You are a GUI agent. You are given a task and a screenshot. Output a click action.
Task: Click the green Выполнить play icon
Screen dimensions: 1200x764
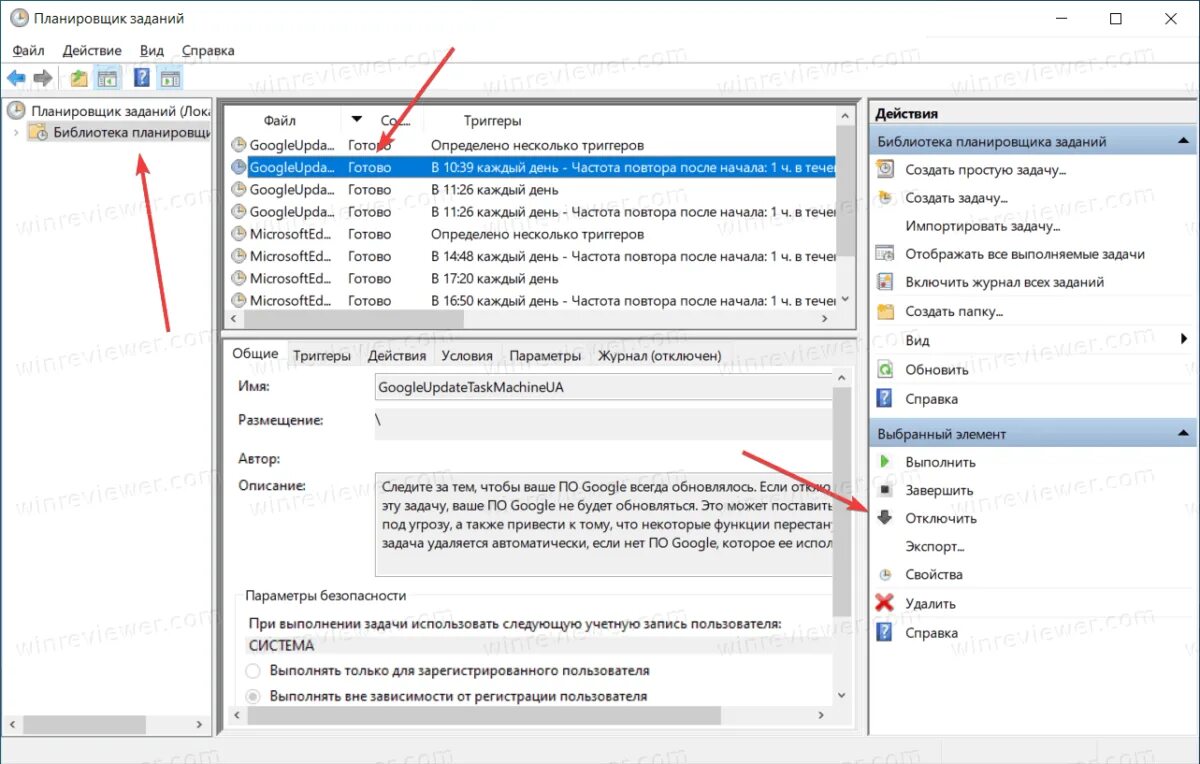(x=885, y=462)
